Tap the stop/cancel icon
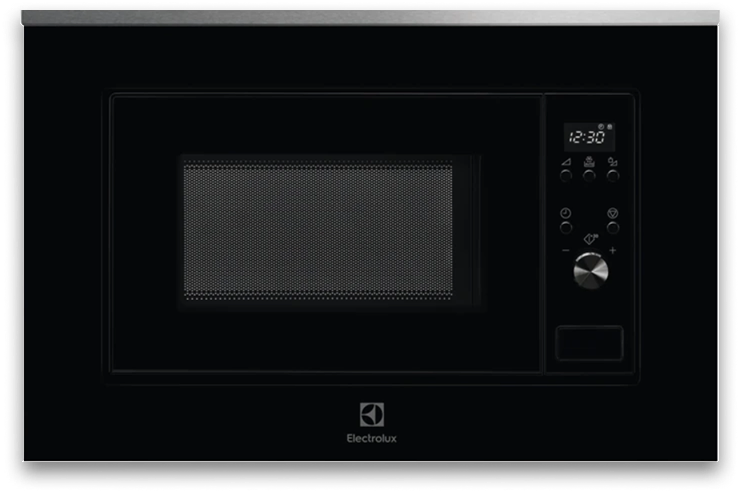This screenshot has height=492, width=740. (x=612, y=214)
